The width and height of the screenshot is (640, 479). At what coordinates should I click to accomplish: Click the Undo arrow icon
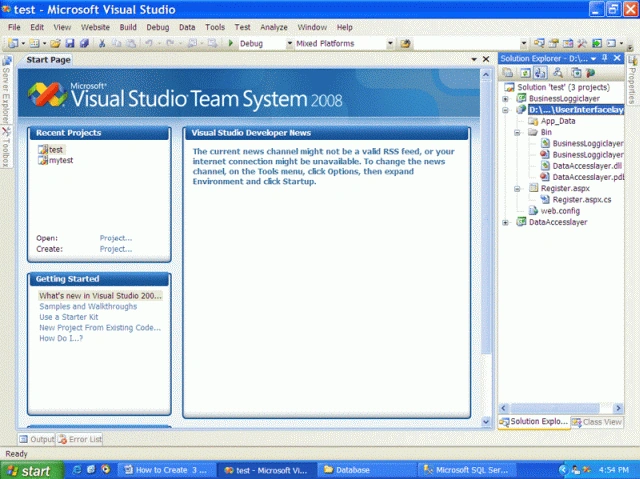pos(149,43)
